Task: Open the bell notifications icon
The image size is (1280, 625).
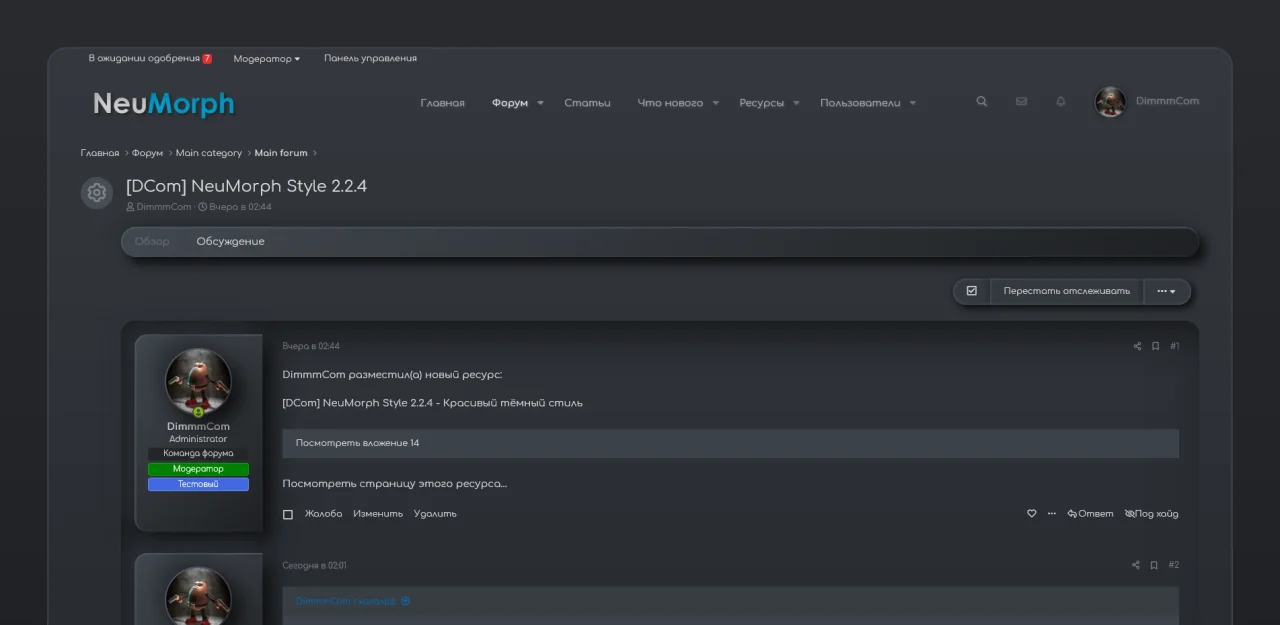Action: (1061, 102)
